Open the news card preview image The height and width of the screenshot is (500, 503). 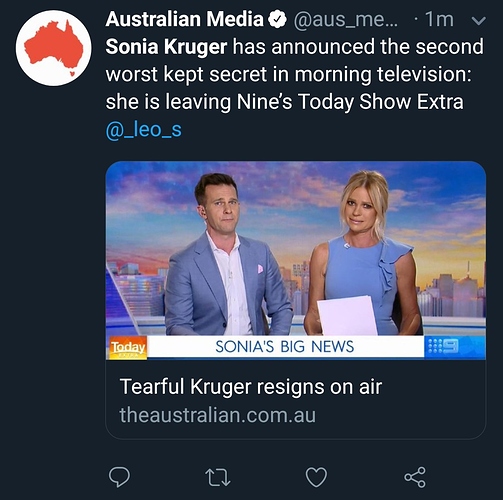coord(296,260)
